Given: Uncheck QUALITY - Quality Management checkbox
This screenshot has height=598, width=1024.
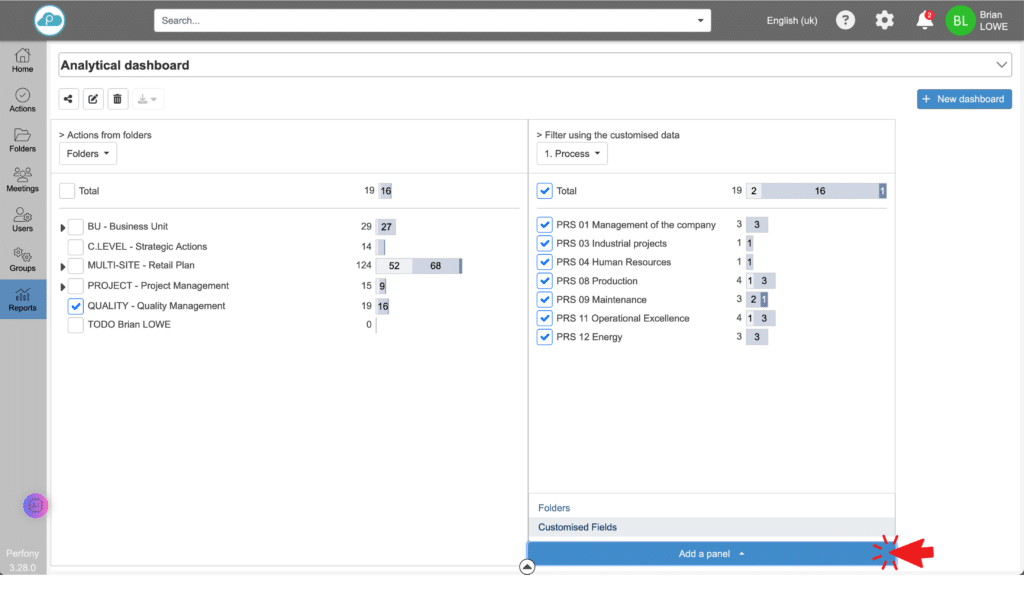Looking at the screenshot, I should [x=75, y=306].
